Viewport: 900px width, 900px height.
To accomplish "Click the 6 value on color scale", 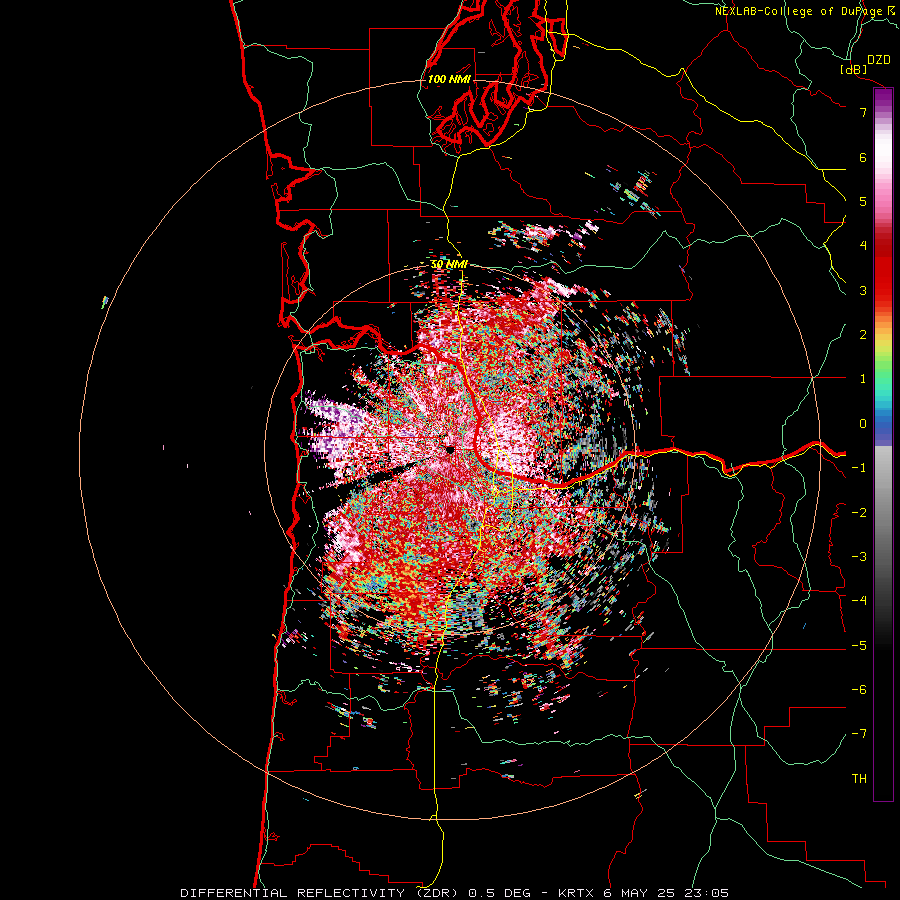I will click(x=863, y=157).
